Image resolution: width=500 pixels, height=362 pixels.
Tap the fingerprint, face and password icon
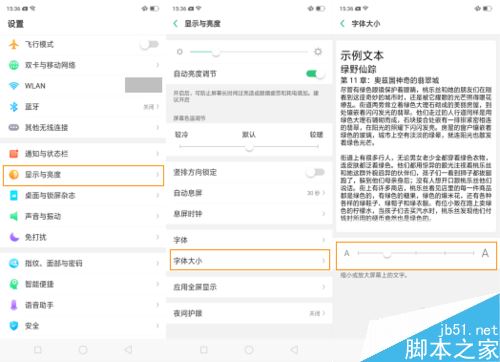point(14,263)
